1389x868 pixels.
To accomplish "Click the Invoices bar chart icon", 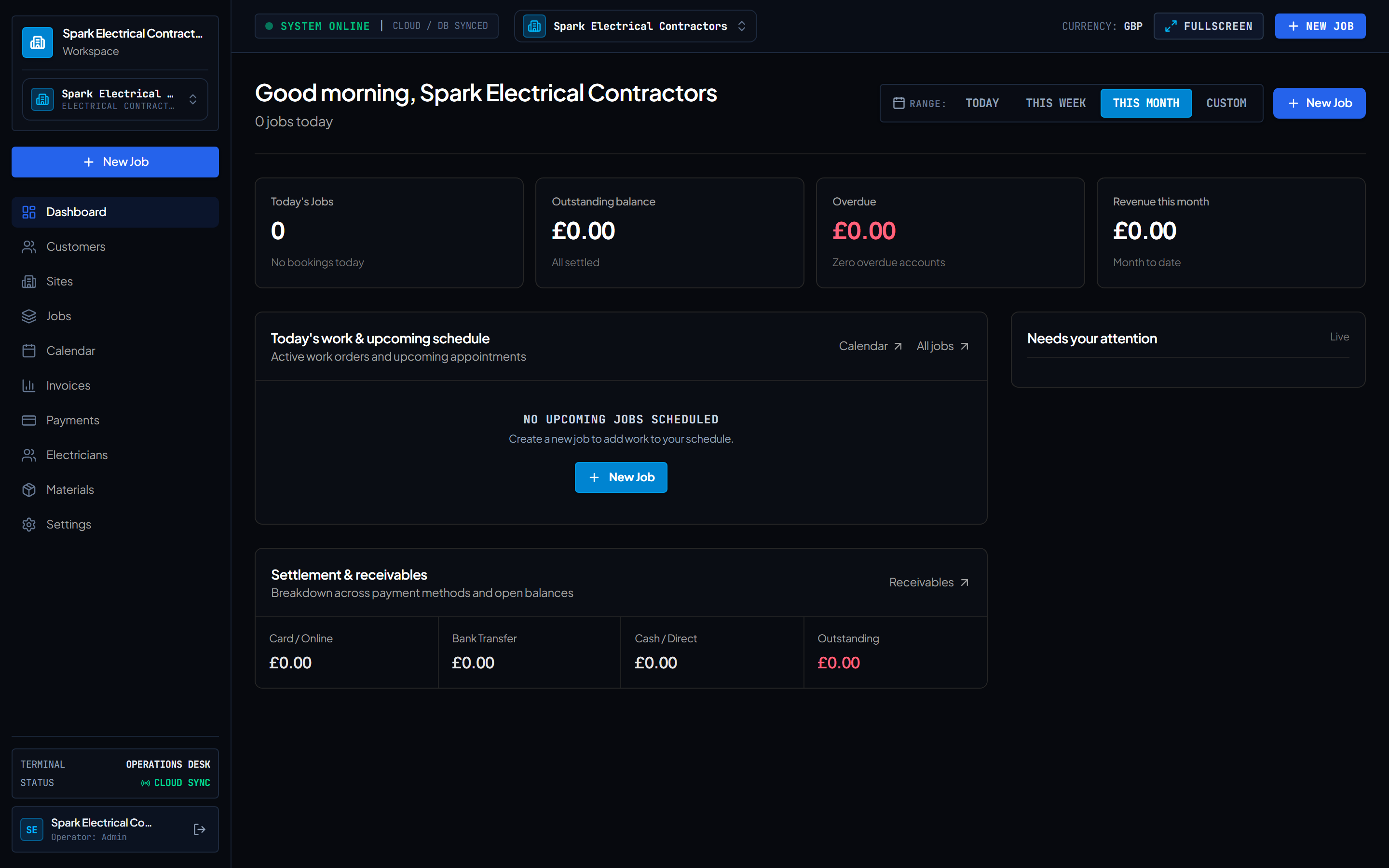I will tap(29, 386).
